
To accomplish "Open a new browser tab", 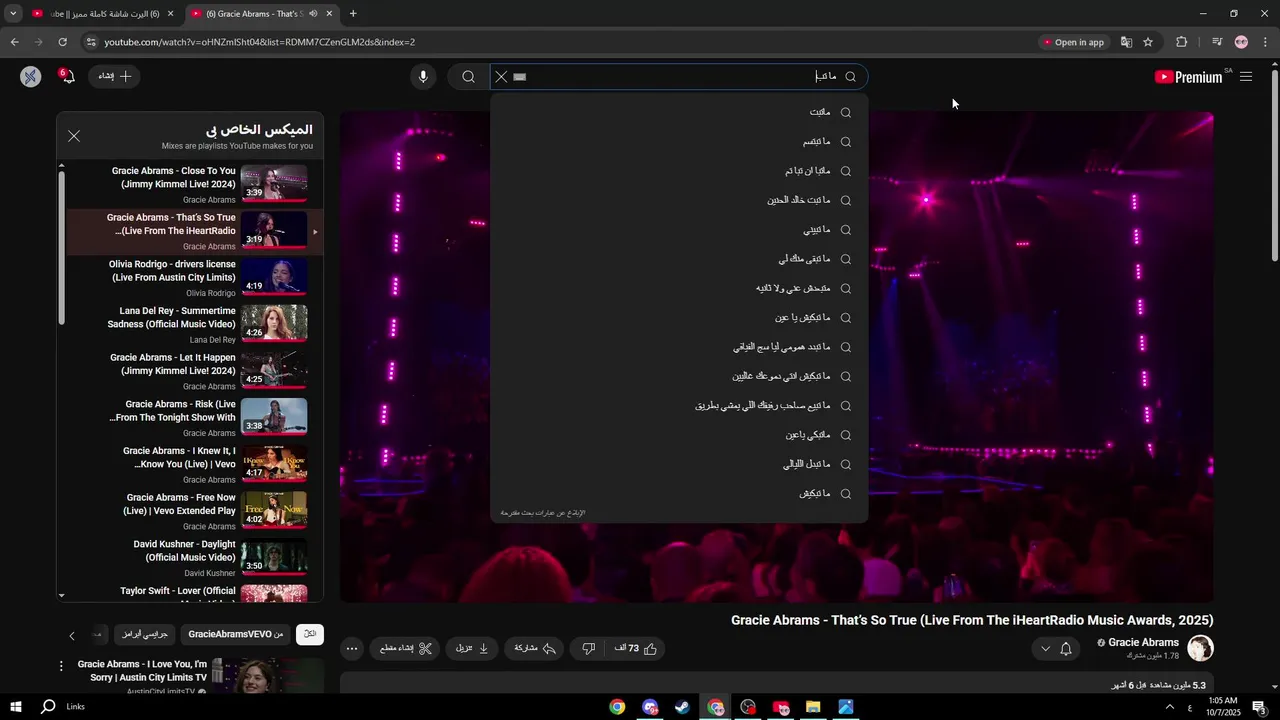I will pyautogui.click(x=353, y=14).
